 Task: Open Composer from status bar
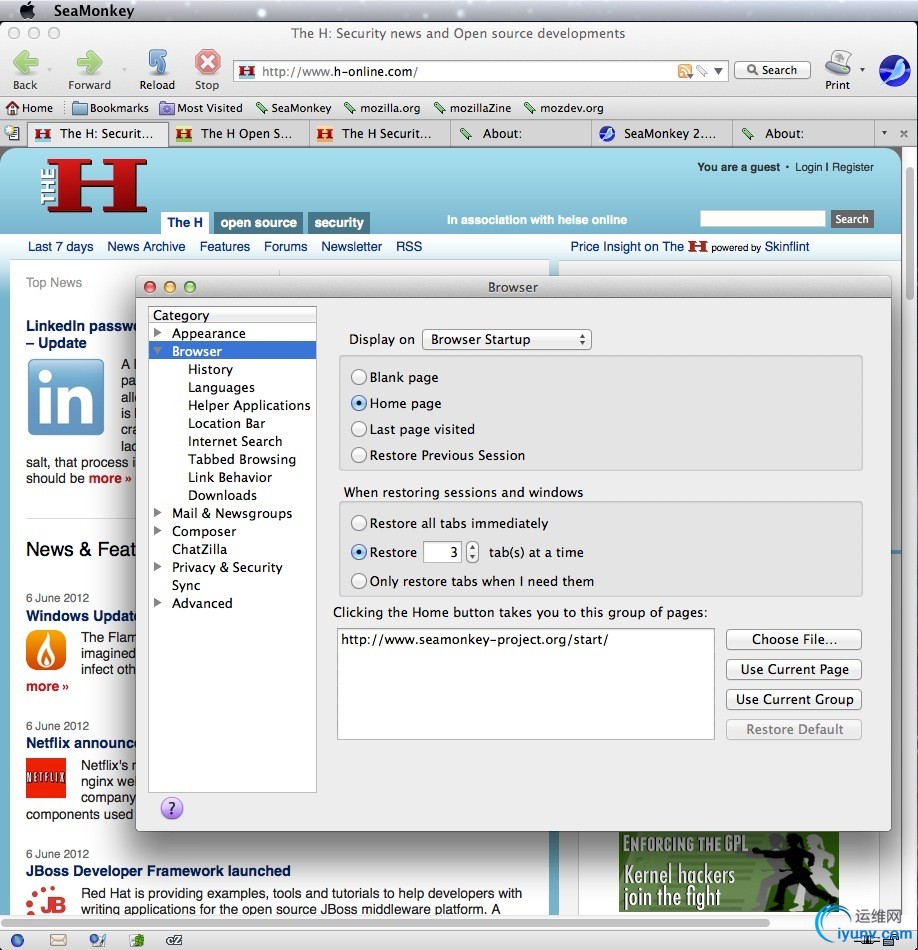pos(98,940)
